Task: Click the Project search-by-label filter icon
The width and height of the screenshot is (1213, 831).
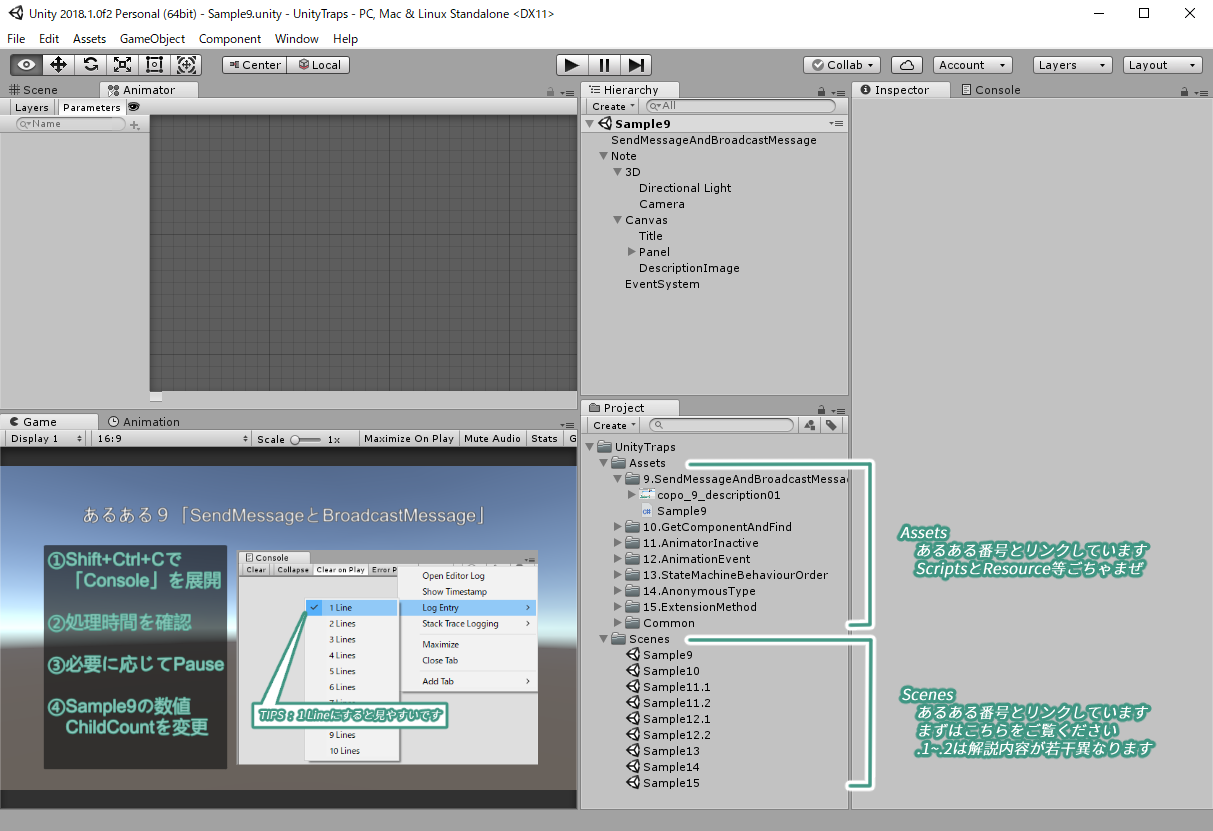Action: [x=830, y=425]
